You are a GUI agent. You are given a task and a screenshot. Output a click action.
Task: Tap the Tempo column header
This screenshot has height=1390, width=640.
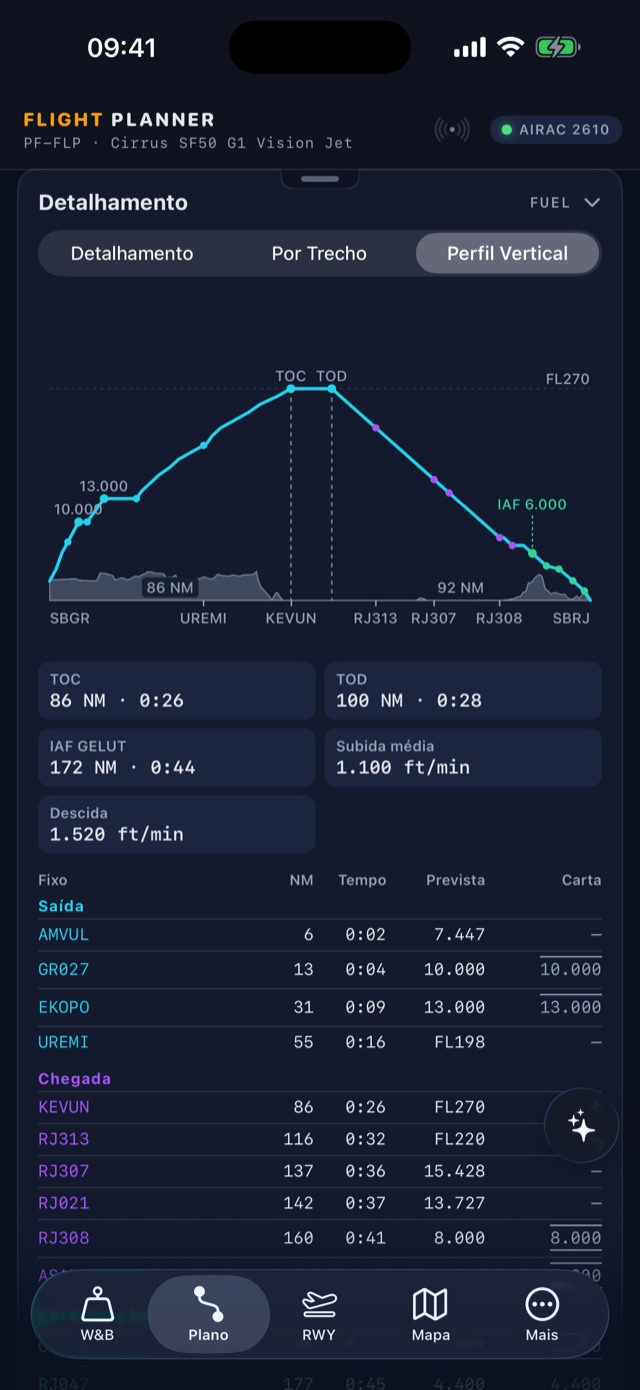362,880
